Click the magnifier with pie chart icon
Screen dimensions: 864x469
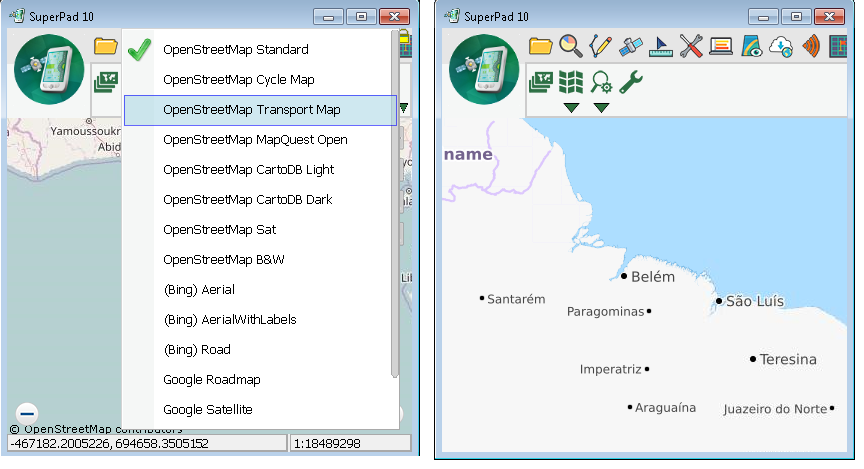570,46
